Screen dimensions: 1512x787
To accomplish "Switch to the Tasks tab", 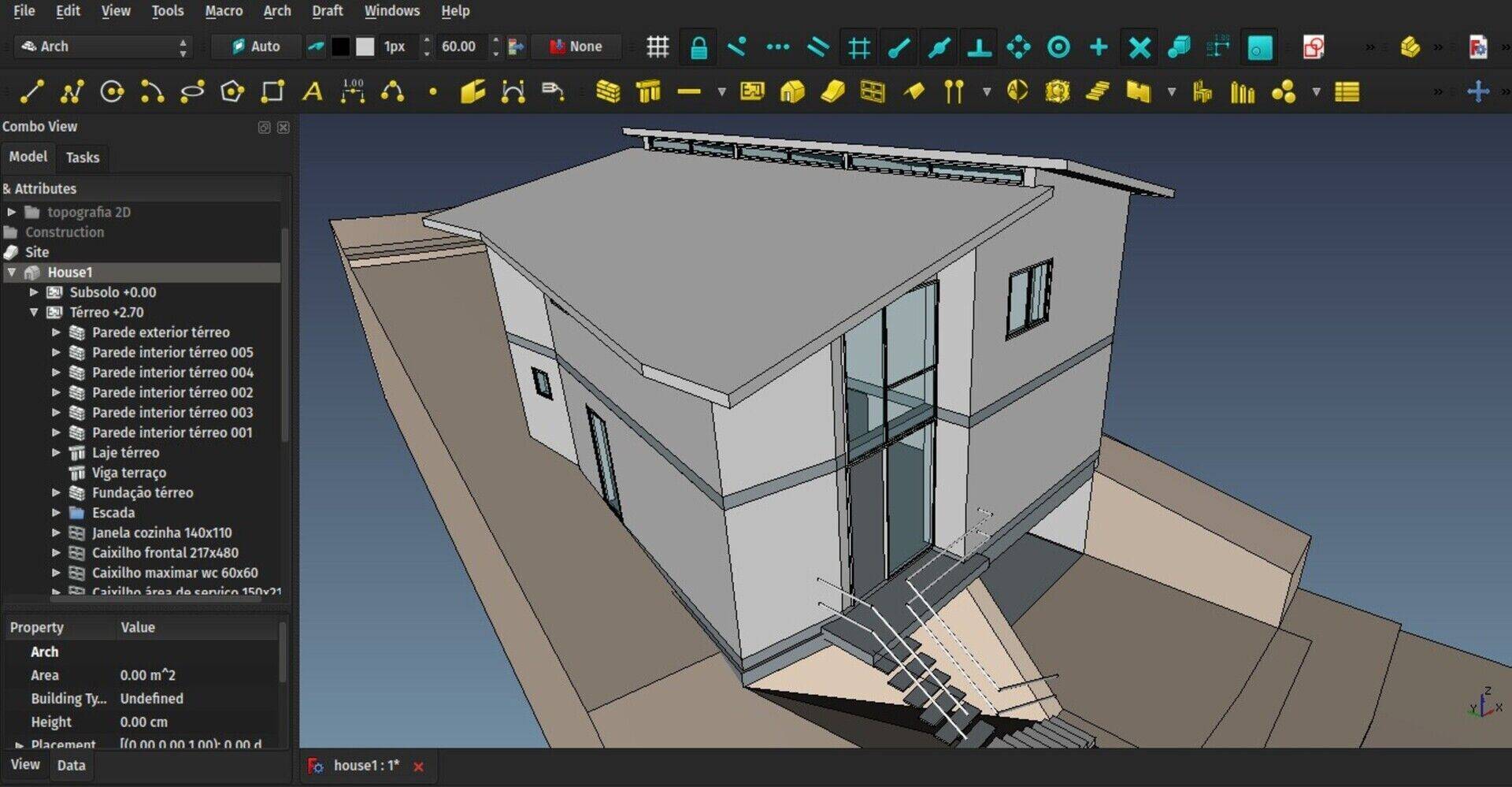I will point(83,158).
